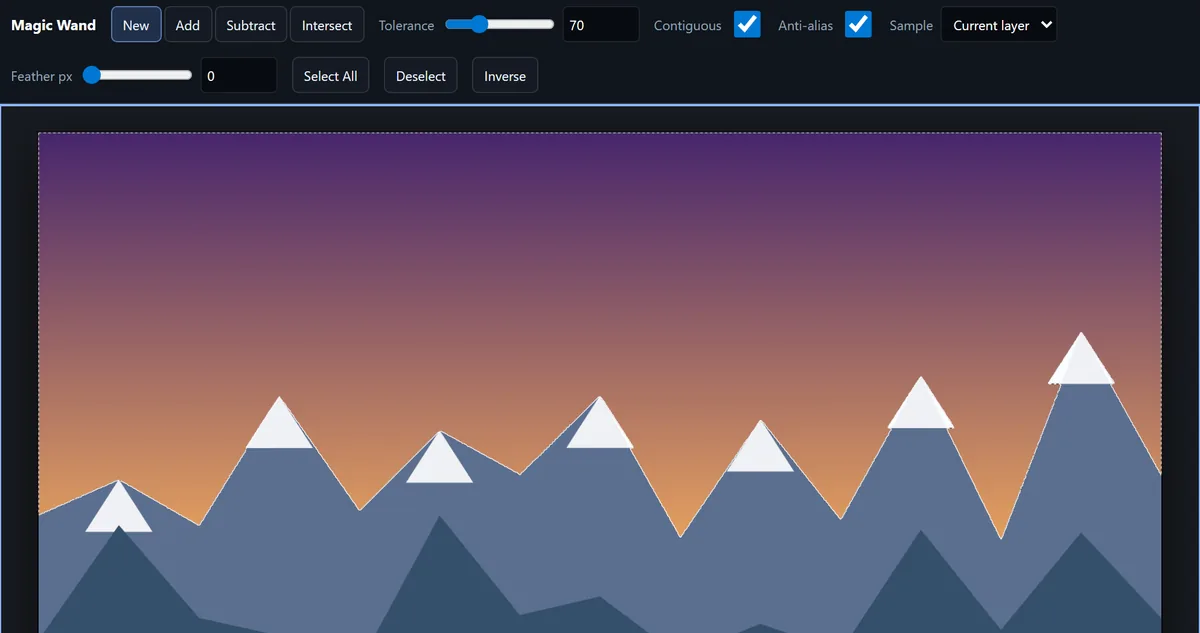
Task: Activate Intersect selection mode
Action: pos(327,25)
